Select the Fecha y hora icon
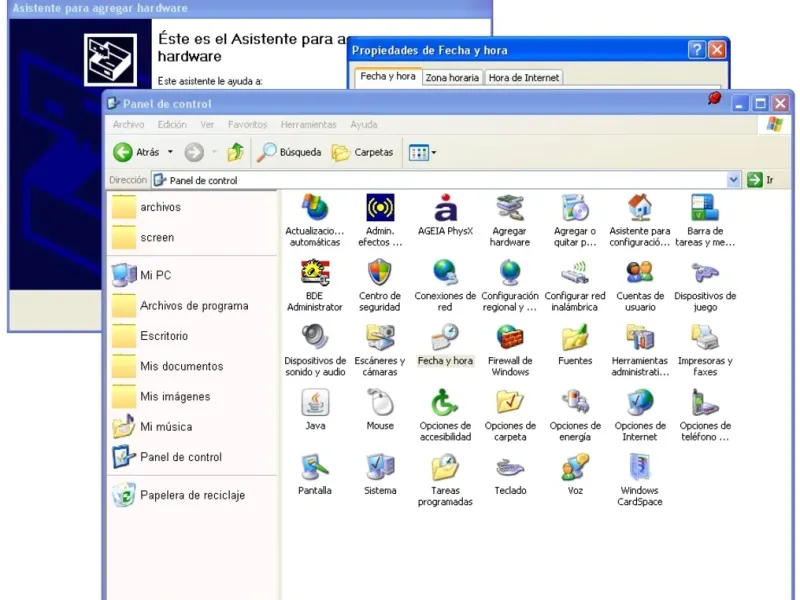This screenshot has height=600, width=800. tap(445, 345)
